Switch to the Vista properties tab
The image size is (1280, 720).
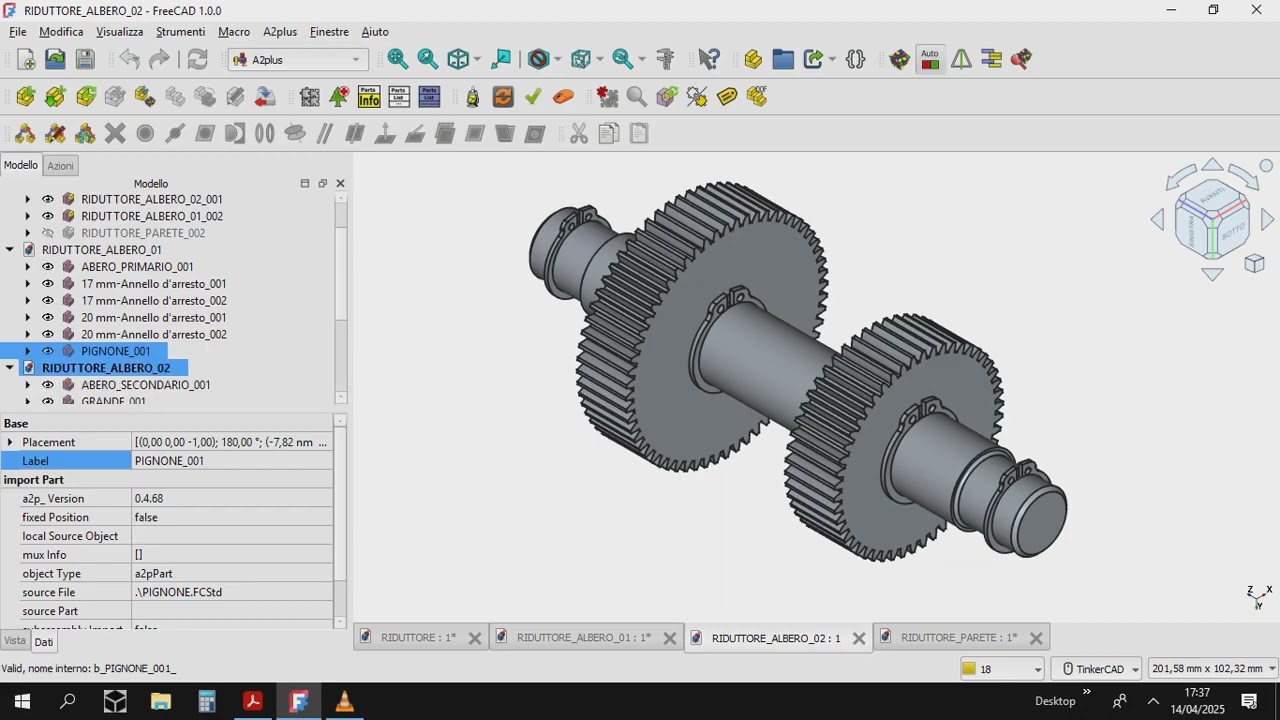coord(15,641)
